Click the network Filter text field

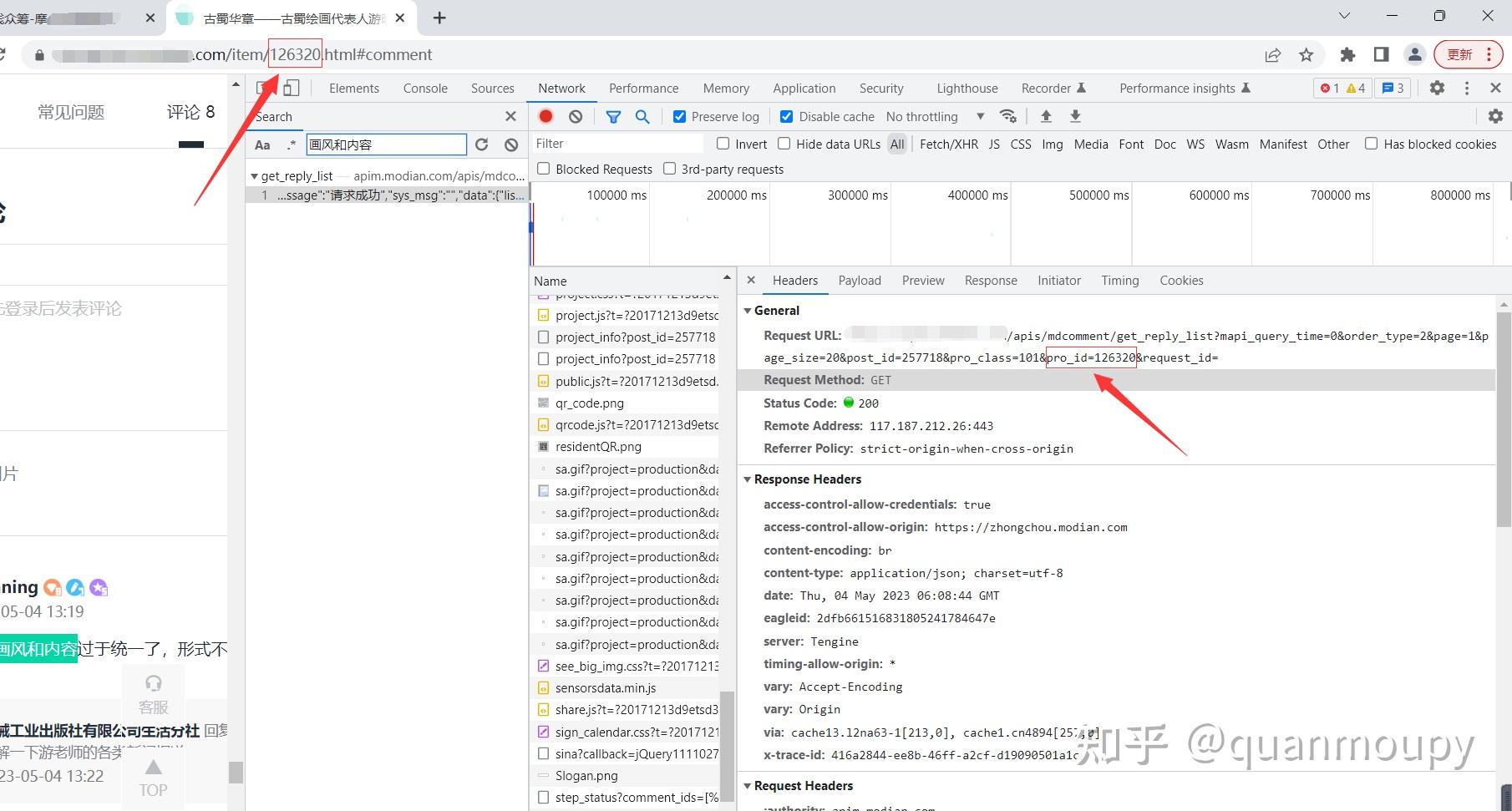[x=618, y=144]
